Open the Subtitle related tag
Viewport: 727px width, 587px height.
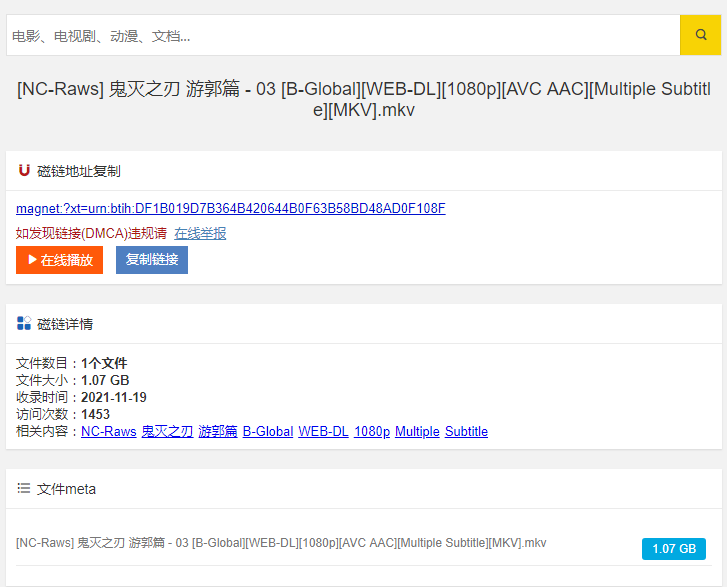pyautogui.click(x=466, y=432)
